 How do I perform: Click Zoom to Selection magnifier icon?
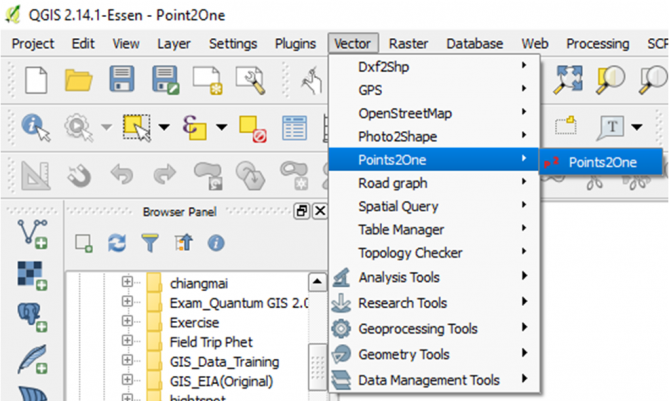click(x=610, y=79)
